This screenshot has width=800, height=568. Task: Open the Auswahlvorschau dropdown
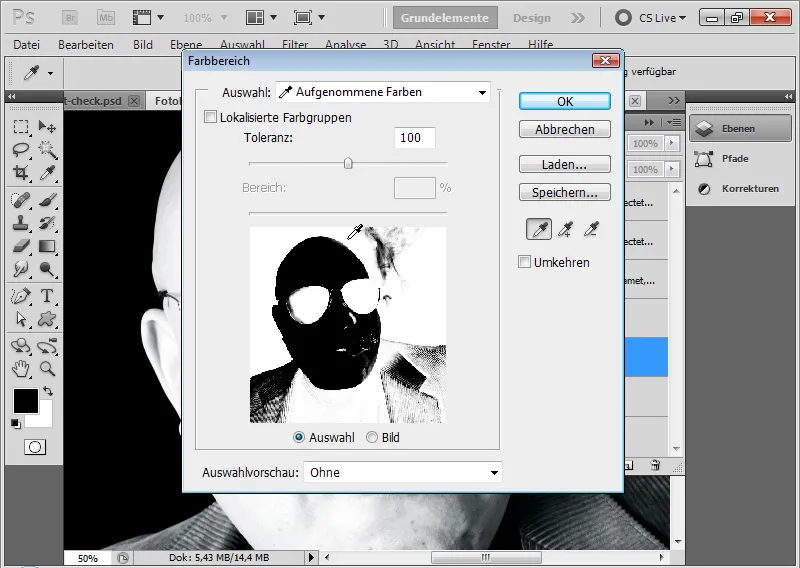coord(403,472)
